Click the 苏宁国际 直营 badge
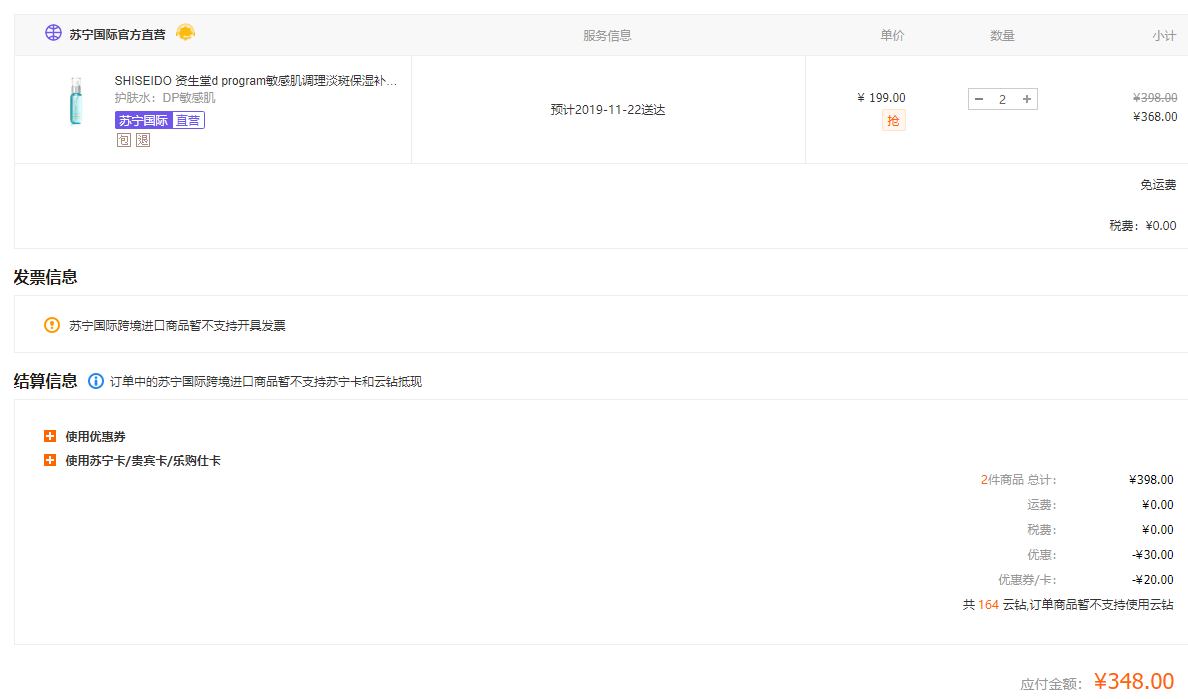Screen dimensions: 1188x699 pyautogui.click(x=160, y=120)
